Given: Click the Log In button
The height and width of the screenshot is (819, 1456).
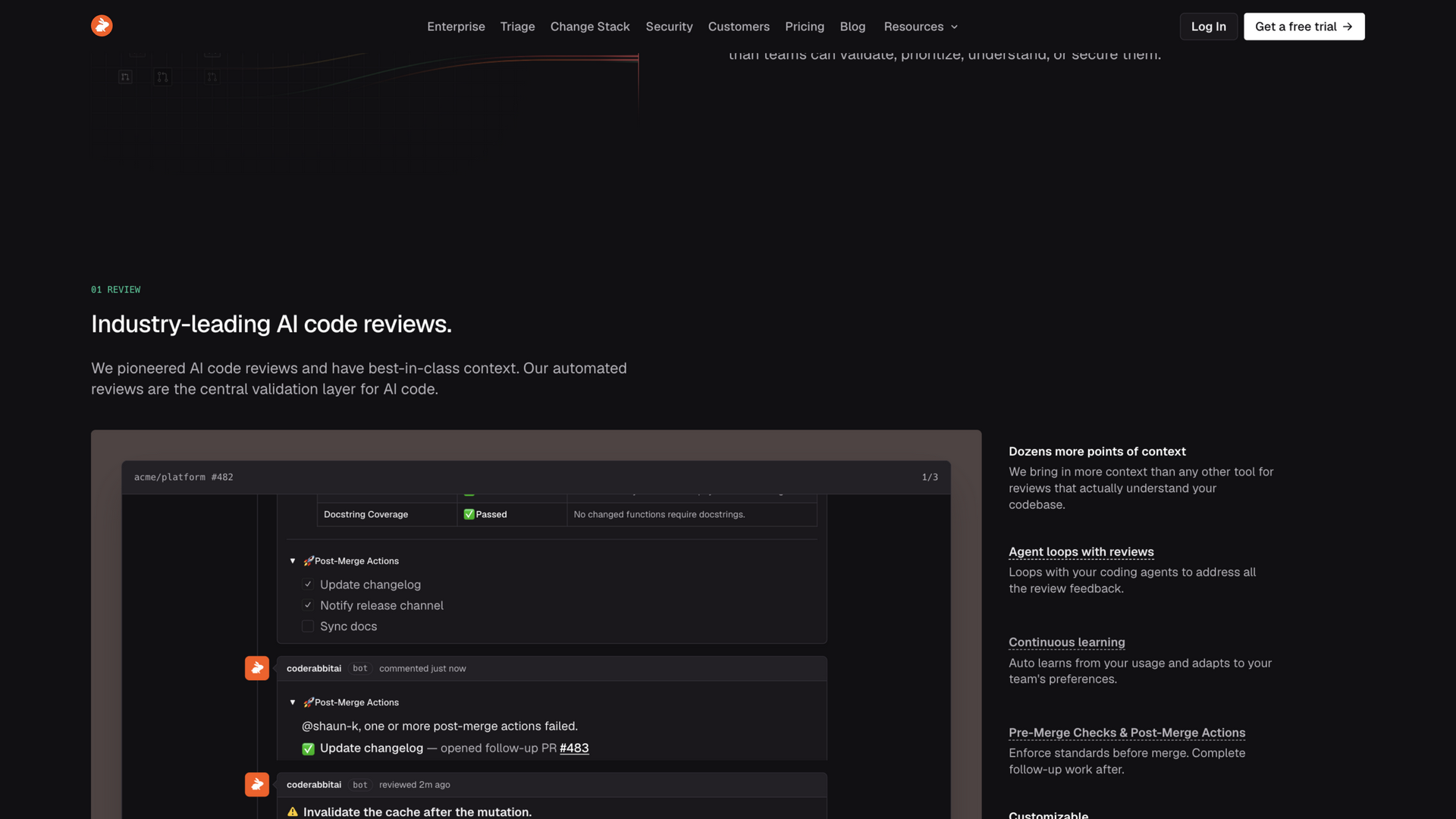Looking at the screenshot, I should (1209, 27).
